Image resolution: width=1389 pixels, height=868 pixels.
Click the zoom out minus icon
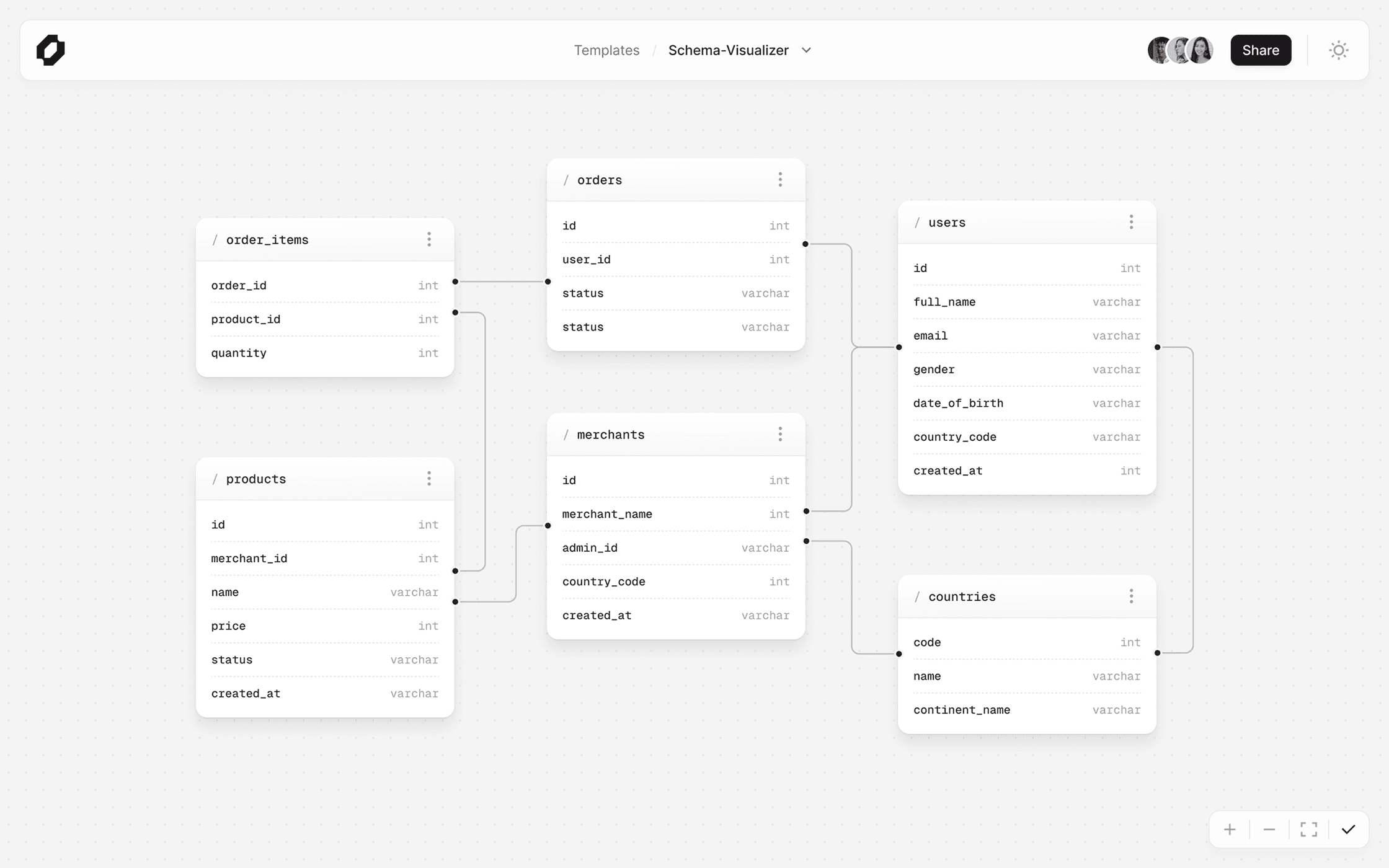pos(1269,830)
